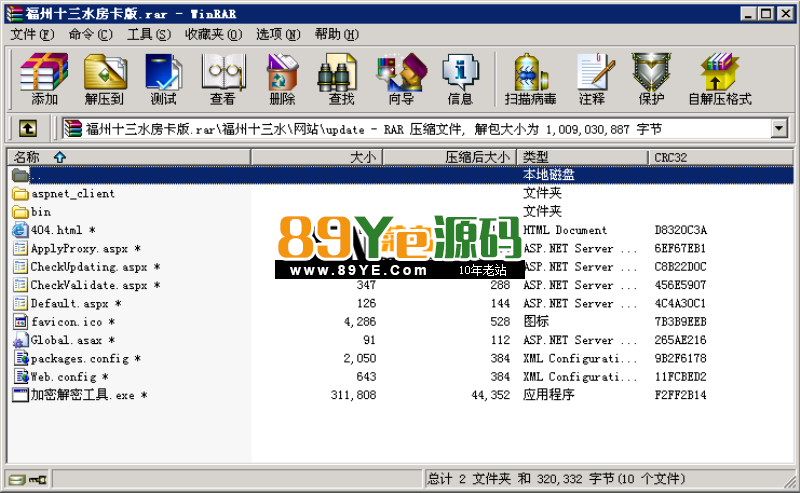800x493 pixels.
Task: Click the WinRAR title bar icon
Action: tap(14, 13)
